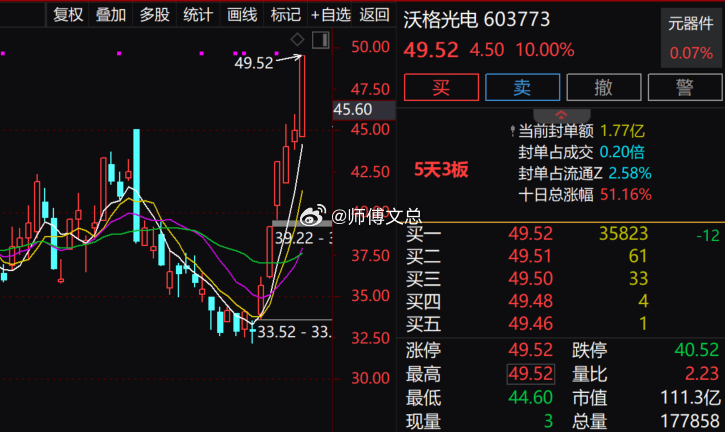This screenshot has height=432, width=725.
Task: Click the 封单占流通Z value 2.58%
Action: click(x=630, y=173)
